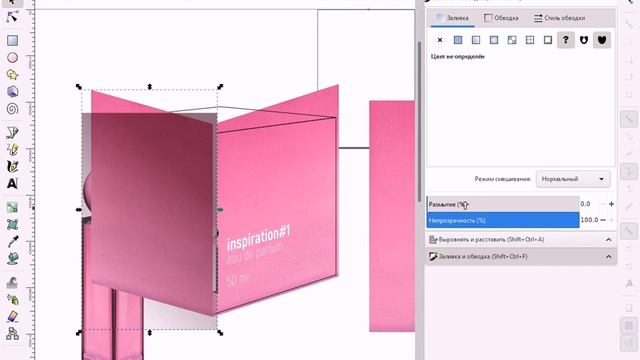Choose the evenodd fill rule heart icon
Viewport: 640px width, 360px height.
tap(584, 40)
